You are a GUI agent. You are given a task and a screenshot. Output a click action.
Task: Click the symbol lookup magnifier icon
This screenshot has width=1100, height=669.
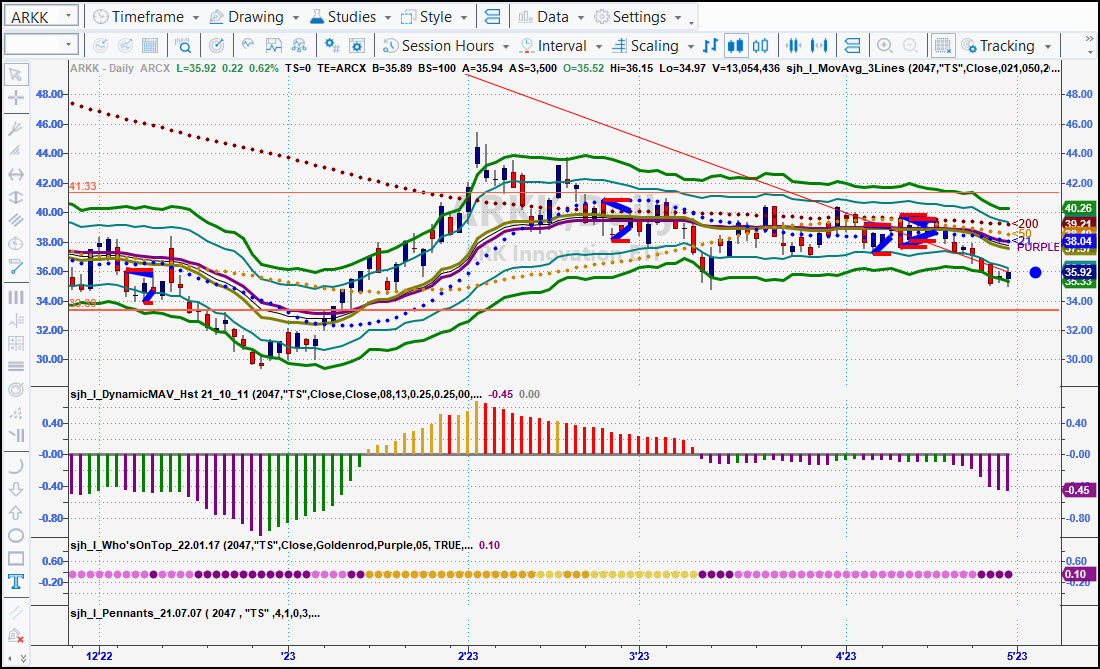pos(183,46)
